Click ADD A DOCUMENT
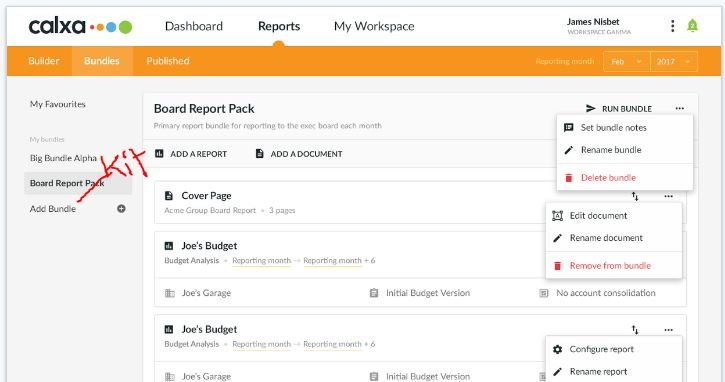725x382 pixels. point(299,154)
